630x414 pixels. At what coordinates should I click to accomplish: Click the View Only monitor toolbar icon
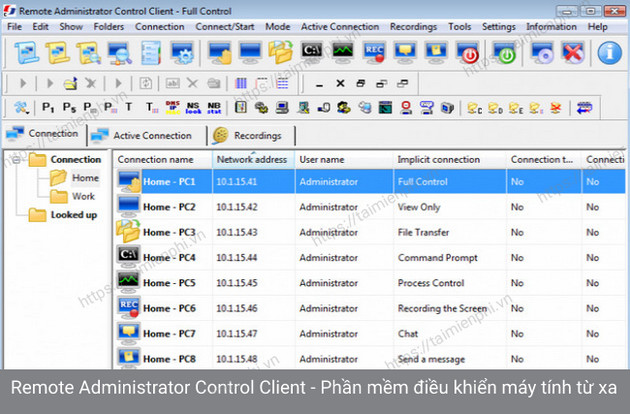(x=250, y=53)
